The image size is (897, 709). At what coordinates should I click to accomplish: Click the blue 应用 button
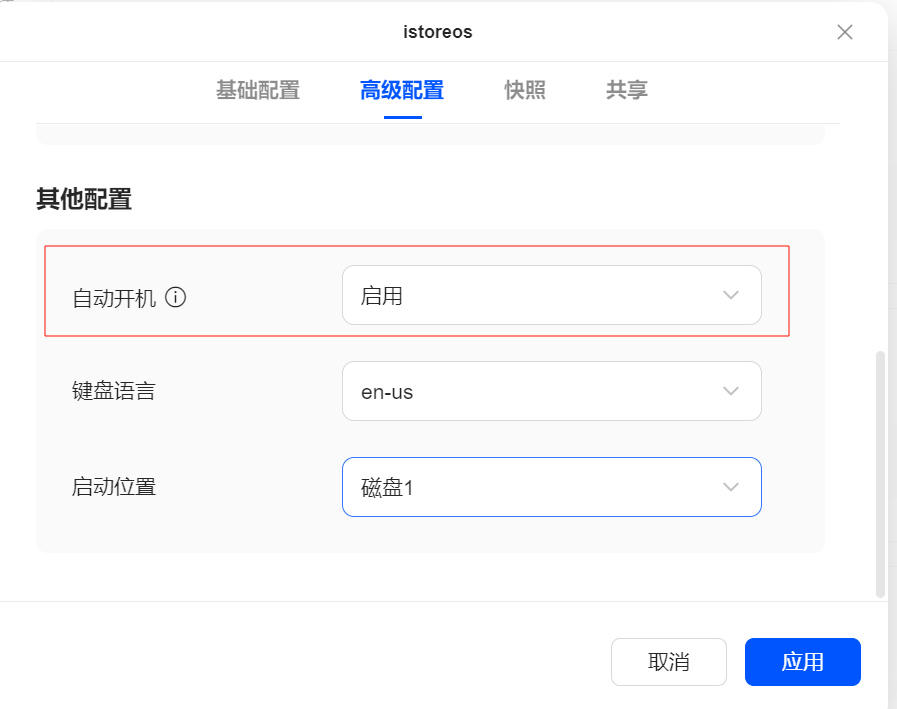pos(803,662)
